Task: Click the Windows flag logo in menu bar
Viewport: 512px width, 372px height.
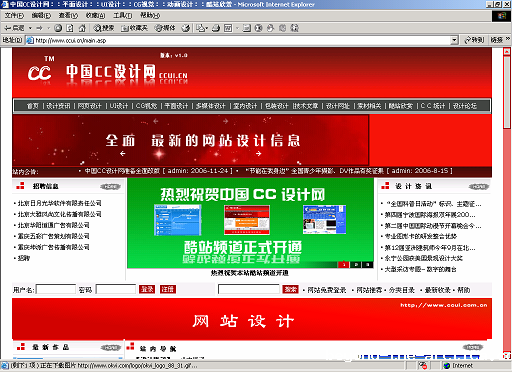Action: [501, 16]
